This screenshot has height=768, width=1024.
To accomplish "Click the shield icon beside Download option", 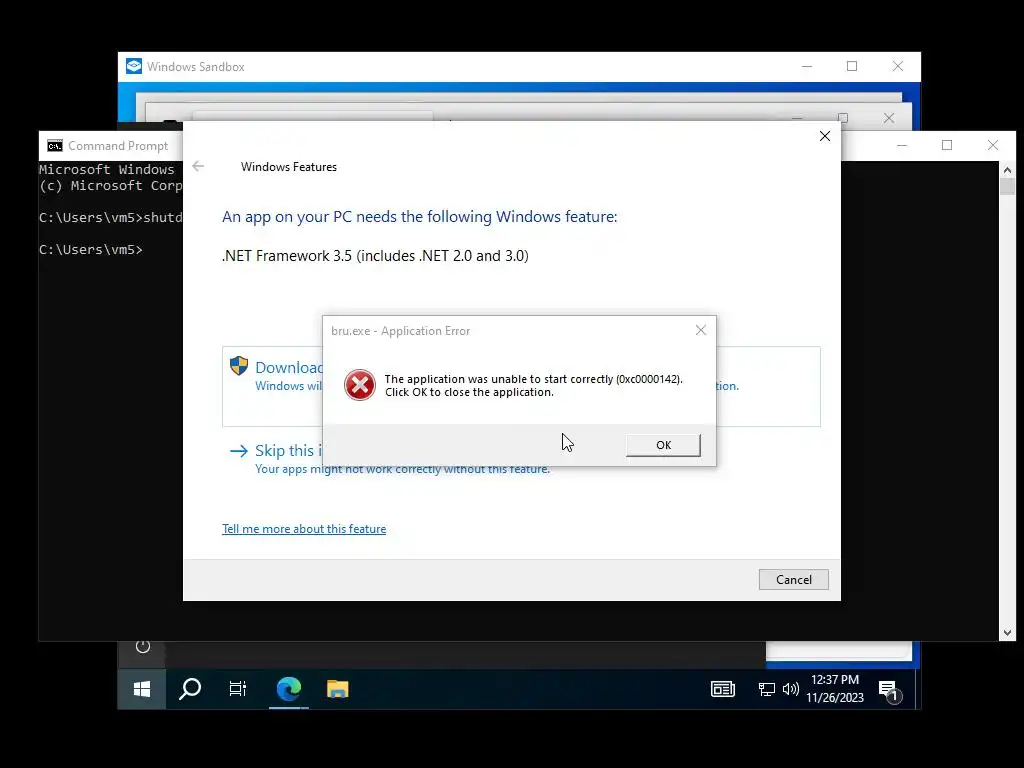I will (x=239, y=366).
